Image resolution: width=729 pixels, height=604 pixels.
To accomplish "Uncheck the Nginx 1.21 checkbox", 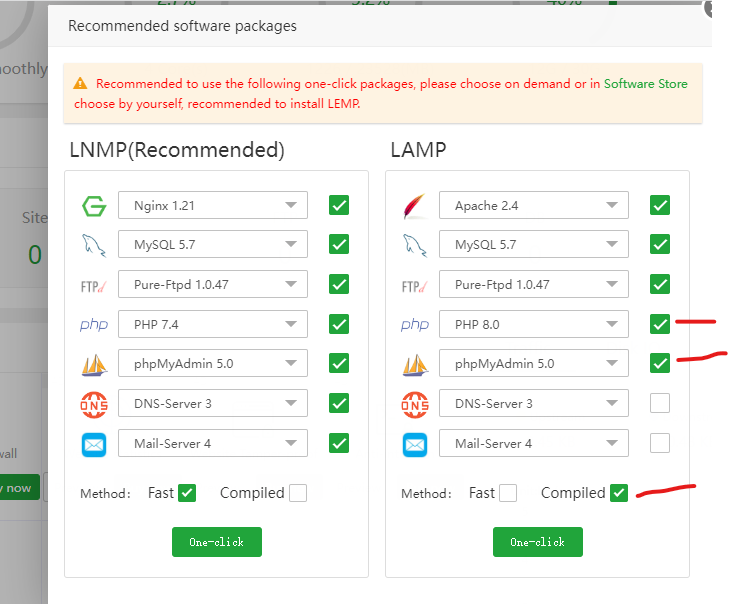I will pyautogui.click(x=339, y=206).
